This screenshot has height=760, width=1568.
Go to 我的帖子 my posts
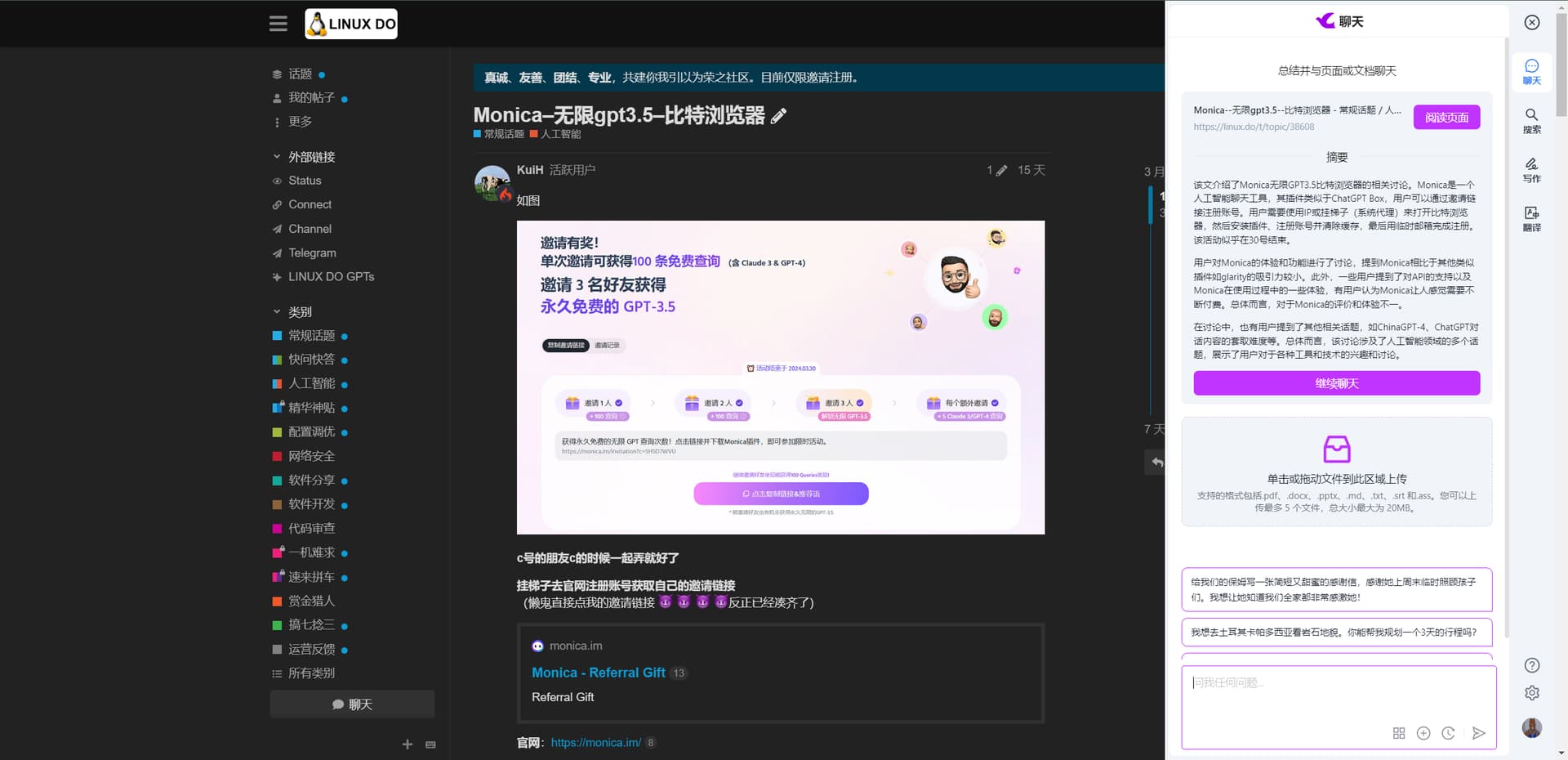pos(310,98)
